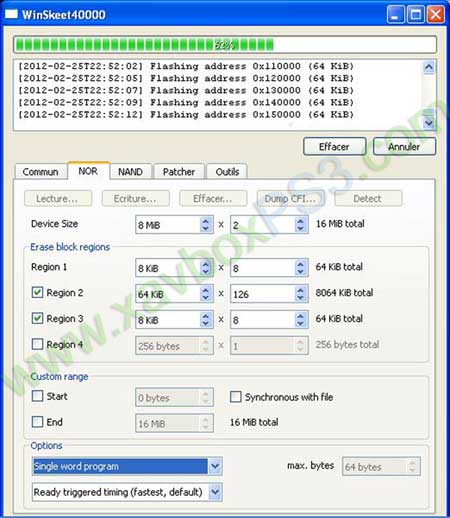
Task: Decrease Region 3 count down arrow
Action: pos(301,324)
